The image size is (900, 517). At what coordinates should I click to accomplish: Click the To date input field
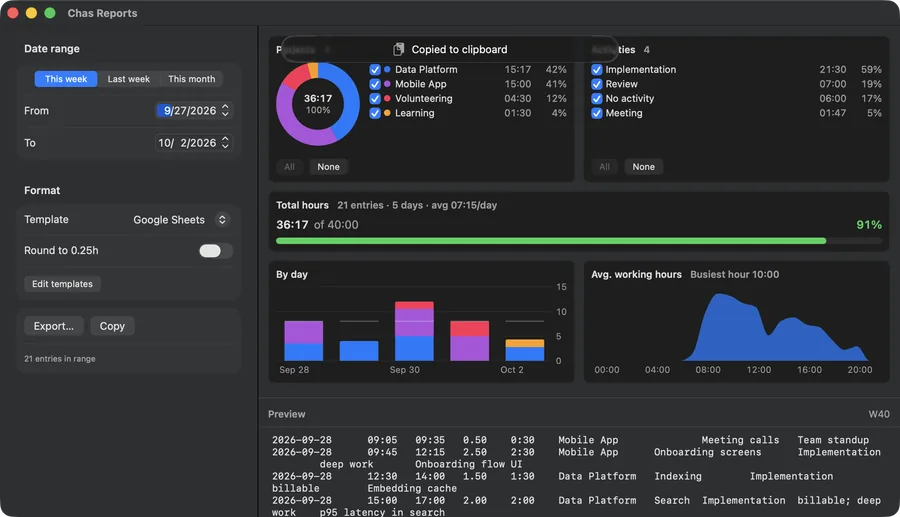[193, 143]
